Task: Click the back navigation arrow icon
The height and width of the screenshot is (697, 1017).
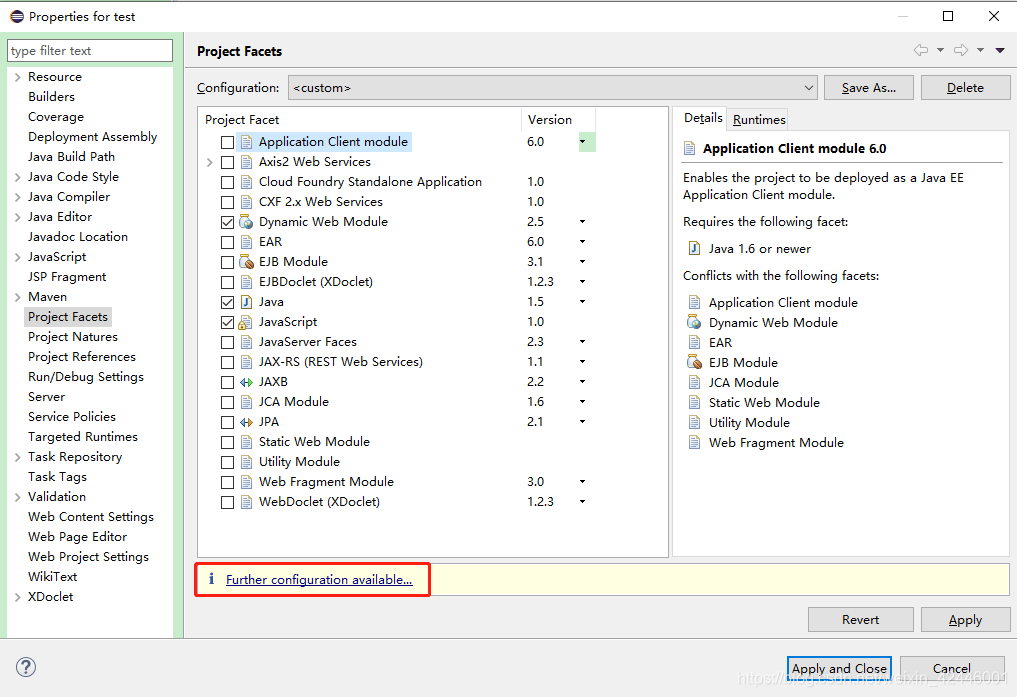Action: coord(920,50)
